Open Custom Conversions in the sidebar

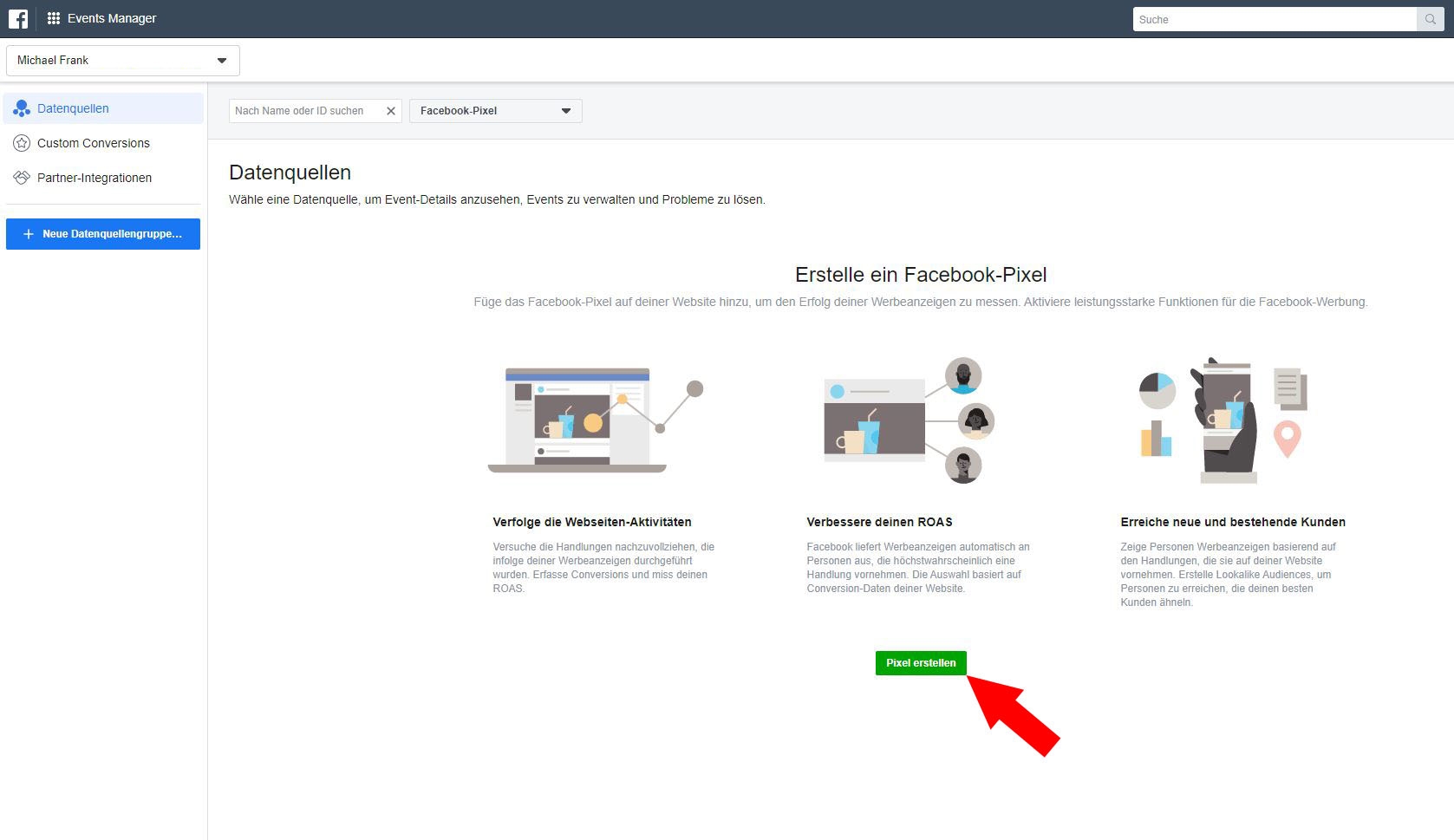(103, 143)
